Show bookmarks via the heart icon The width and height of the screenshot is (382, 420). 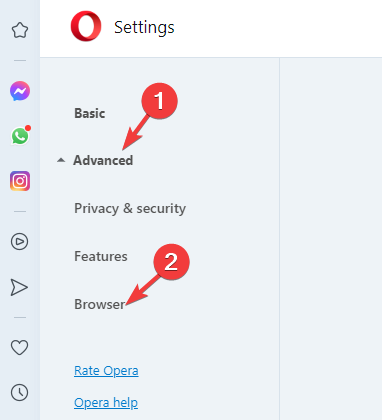[20, 347]
